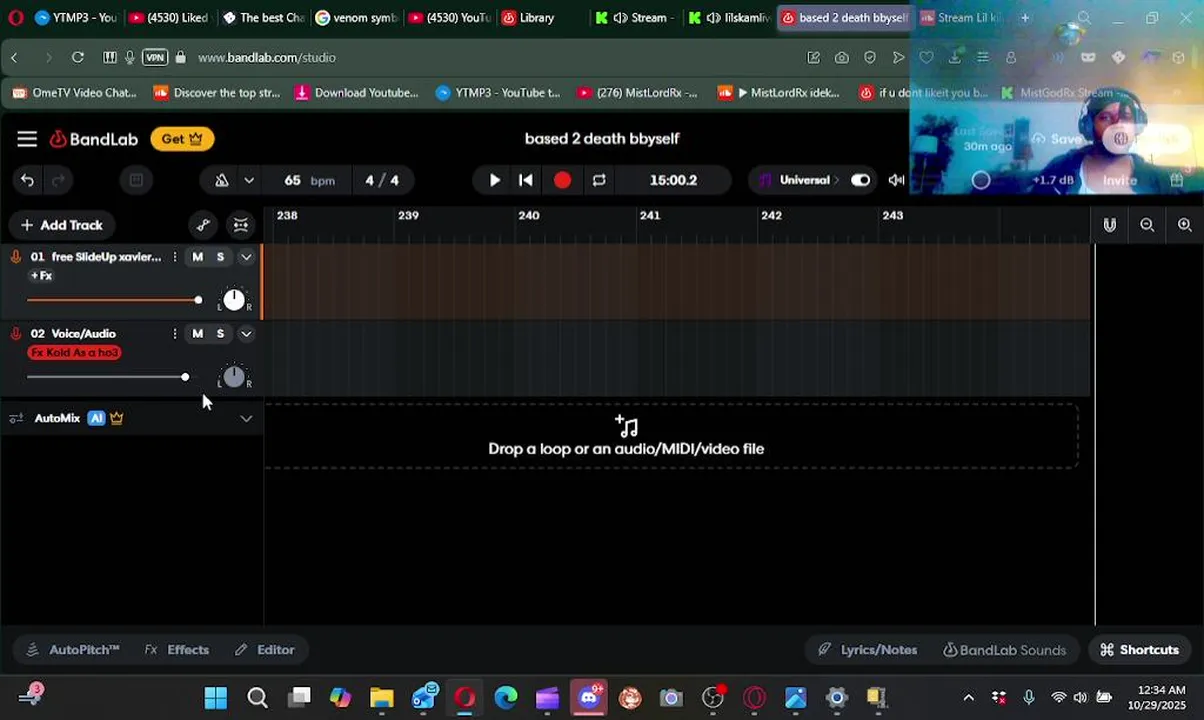Edit the 65 bpm tempo value
The height and width of the screenshot is (720, 1204).
[x=309, y=180]
